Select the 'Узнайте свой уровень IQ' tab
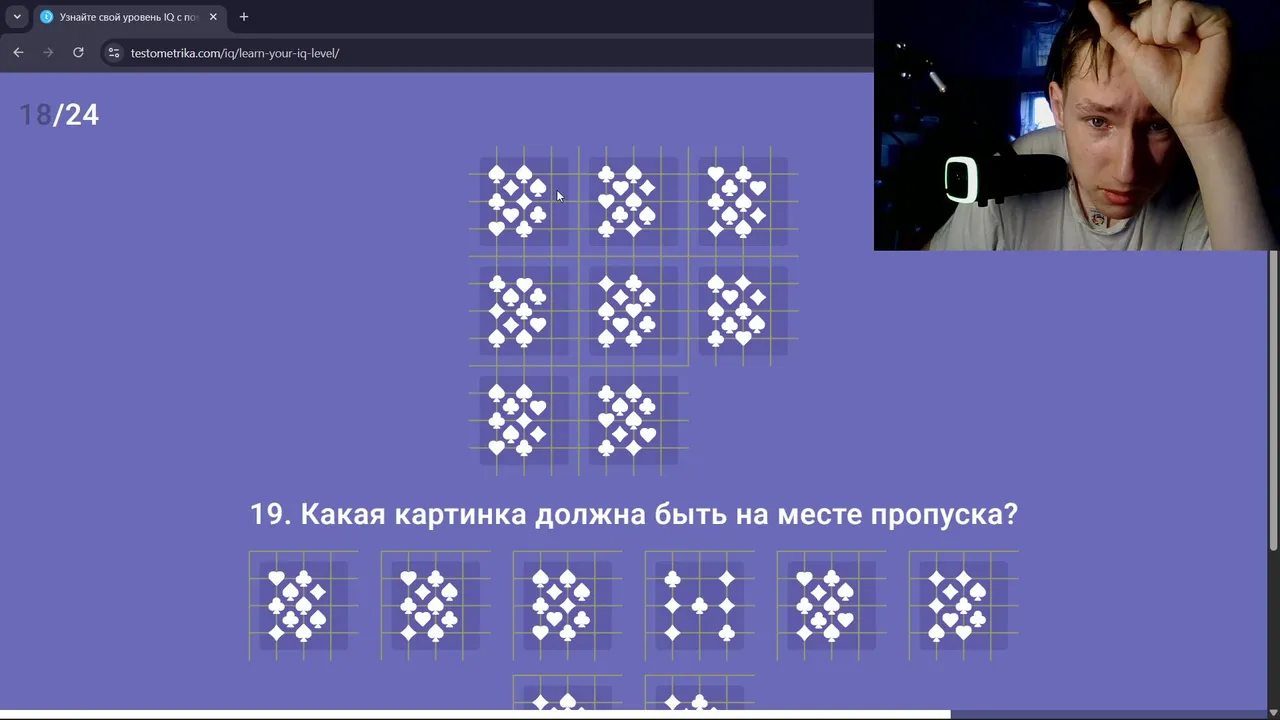The image size is (1280, 720). [x=128, y=17]
